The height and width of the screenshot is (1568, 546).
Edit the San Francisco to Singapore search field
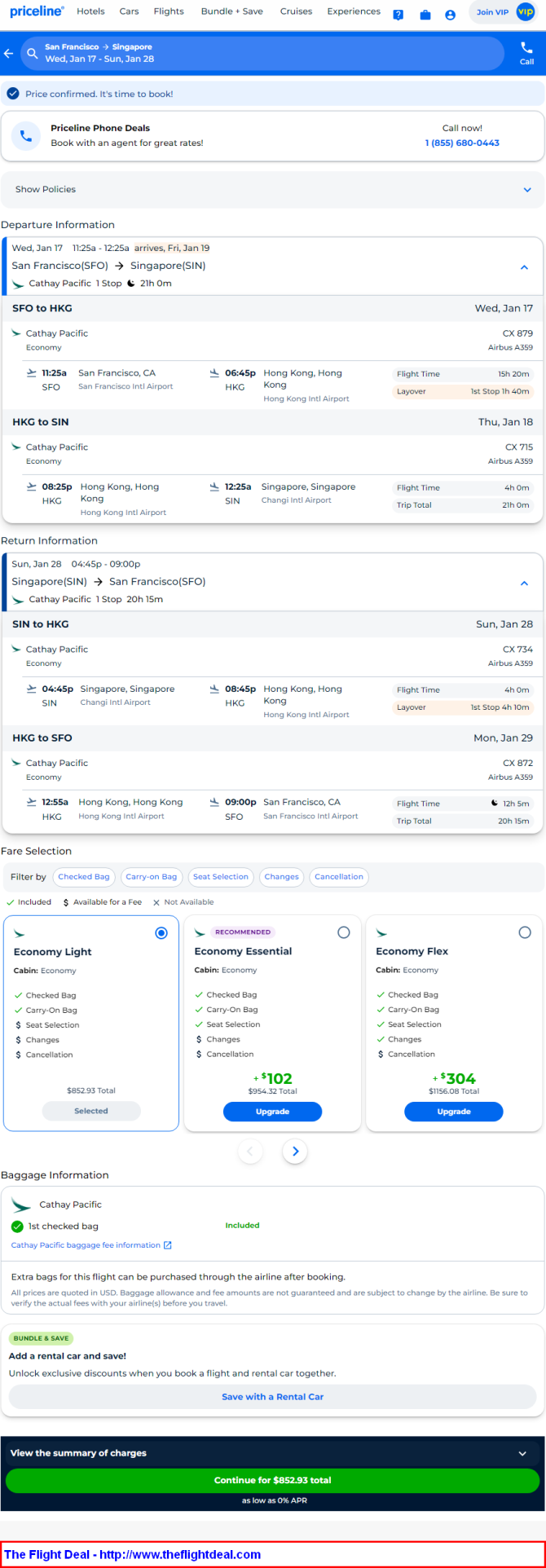click(x=262, y=54)
